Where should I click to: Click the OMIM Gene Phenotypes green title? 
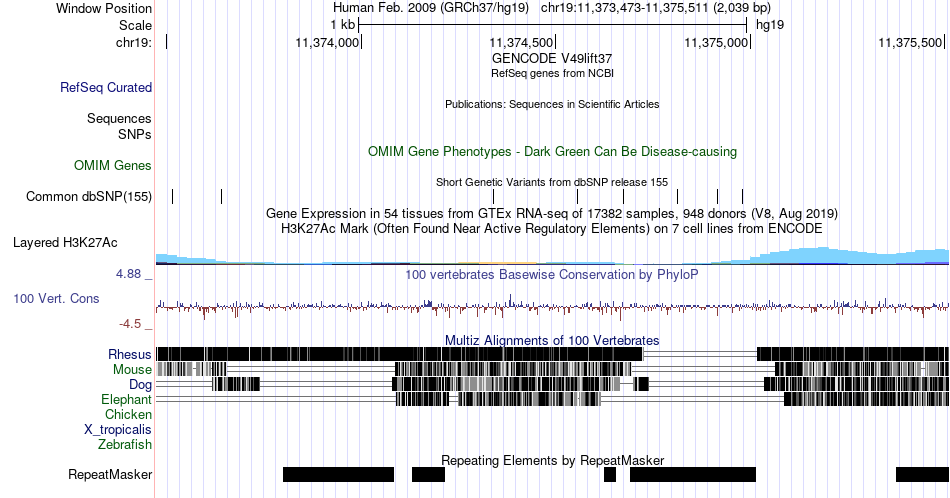553,151
